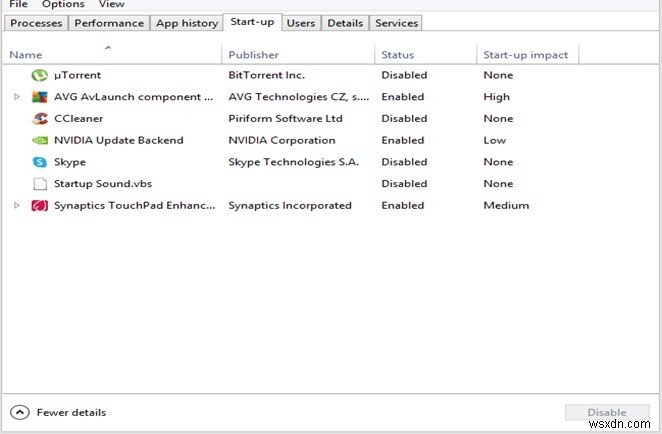
Task: Select the Synaptics TouchPad Enhanc... name
Action: point(134,205)
